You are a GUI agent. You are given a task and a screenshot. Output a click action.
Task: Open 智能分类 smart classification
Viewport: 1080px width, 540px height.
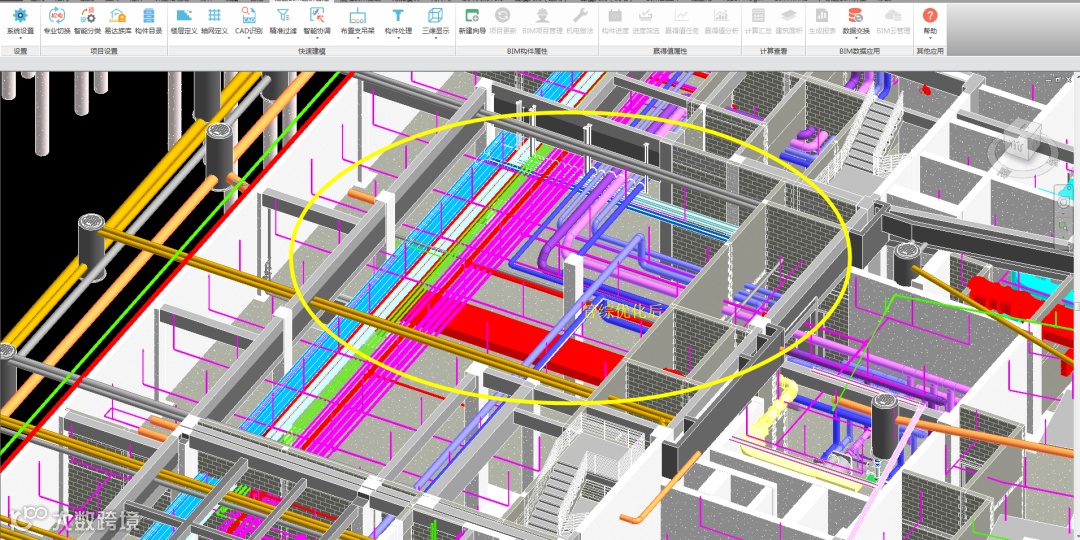click(87, 21)
